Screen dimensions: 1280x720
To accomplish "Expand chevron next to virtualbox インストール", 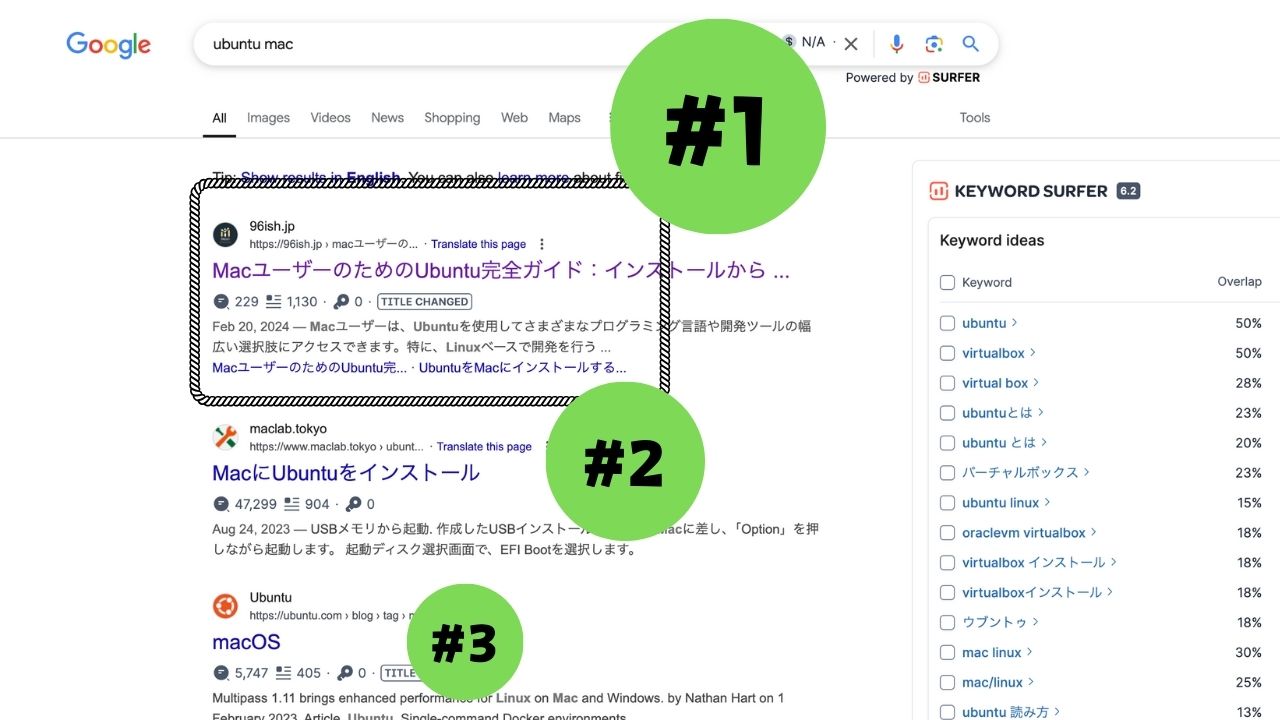I will tap(1114, 562).
